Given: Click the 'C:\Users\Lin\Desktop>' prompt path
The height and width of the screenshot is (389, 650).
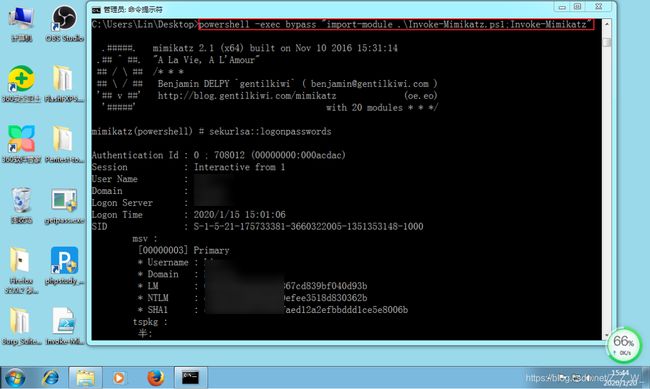Looking at the screenshot, I should point(145,24).
